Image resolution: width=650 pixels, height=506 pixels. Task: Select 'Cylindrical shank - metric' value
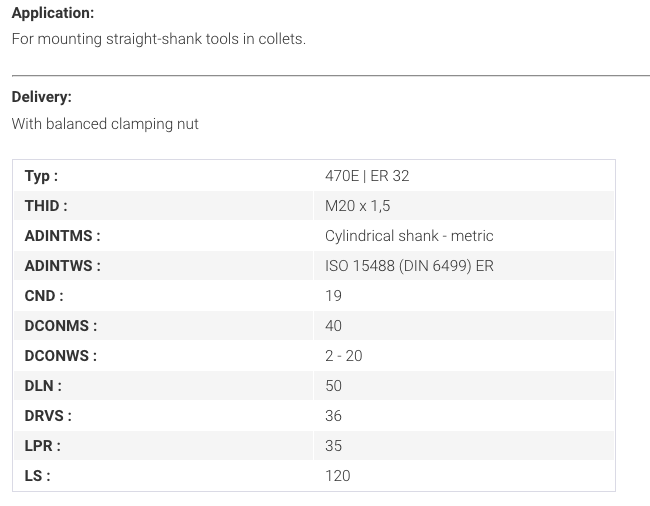[409, 236]
